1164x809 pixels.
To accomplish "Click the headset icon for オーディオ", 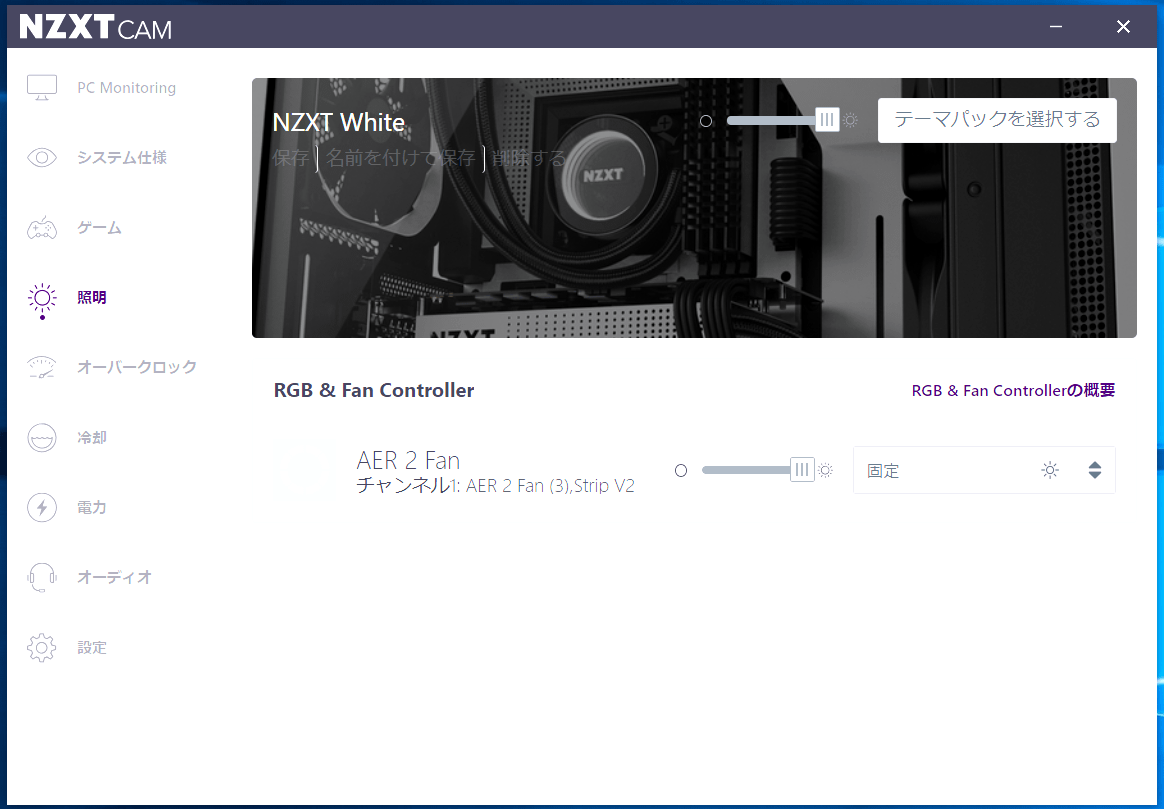I will (x=42, y=577).
